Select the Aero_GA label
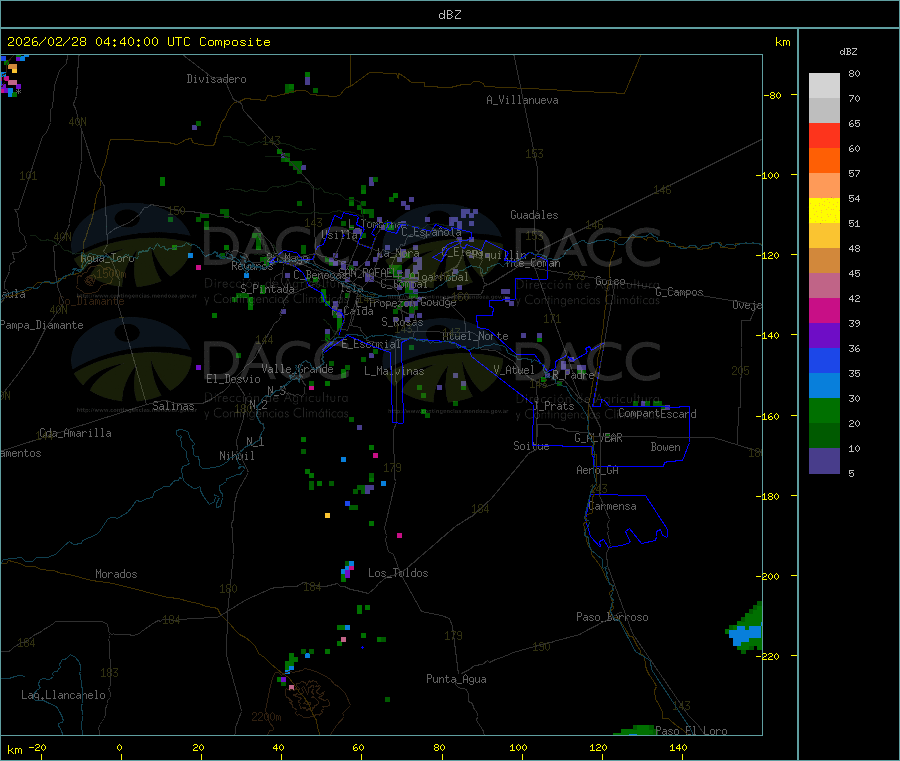 pos(598,470)
